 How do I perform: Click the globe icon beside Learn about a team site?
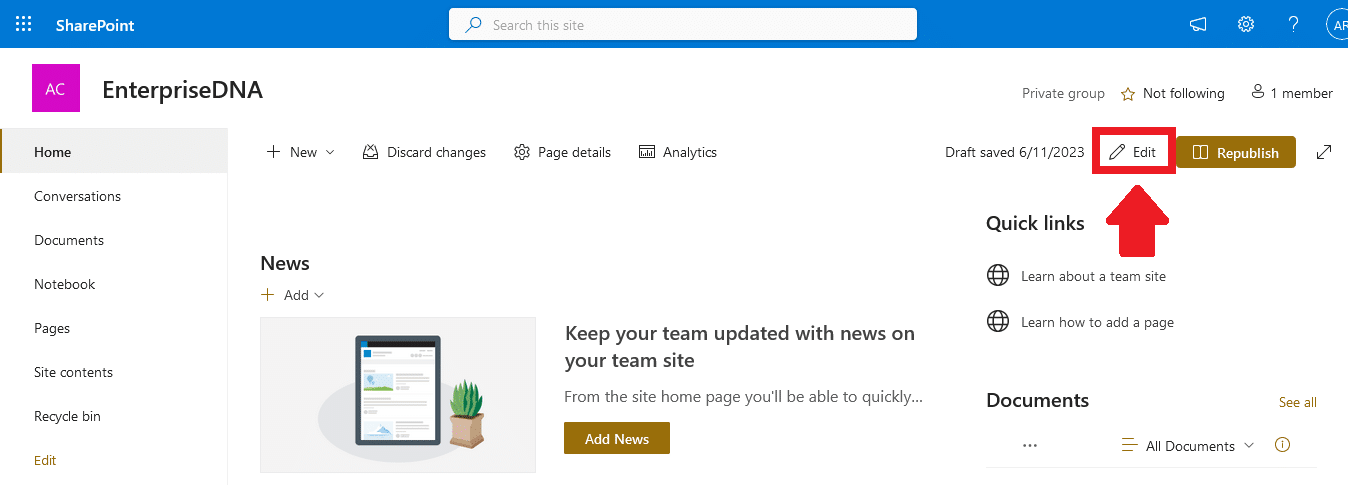[998, 276]
